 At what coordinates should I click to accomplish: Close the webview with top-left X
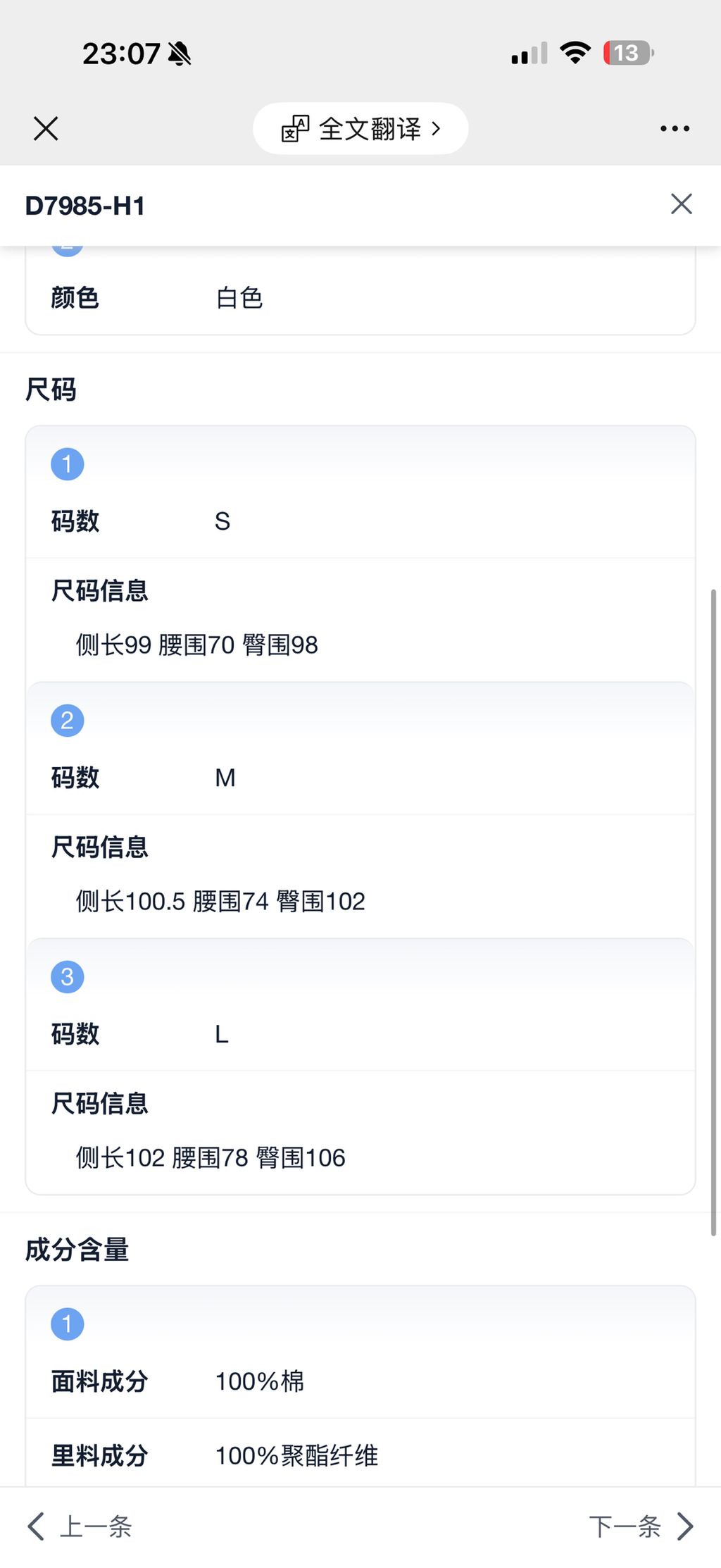(46, 129)
